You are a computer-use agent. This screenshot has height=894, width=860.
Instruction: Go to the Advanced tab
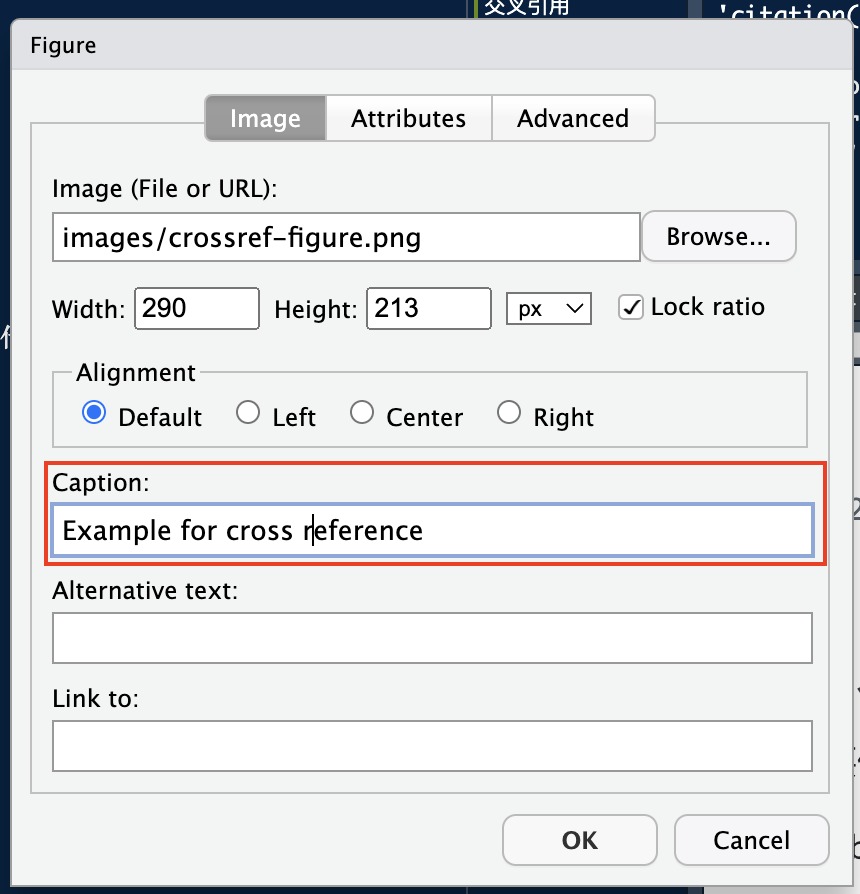point(573,118)
